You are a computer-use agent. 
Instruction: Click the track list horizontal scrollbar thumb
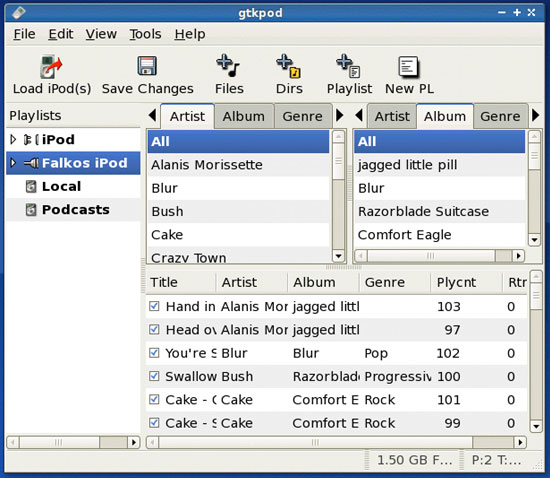pos(316,442)
